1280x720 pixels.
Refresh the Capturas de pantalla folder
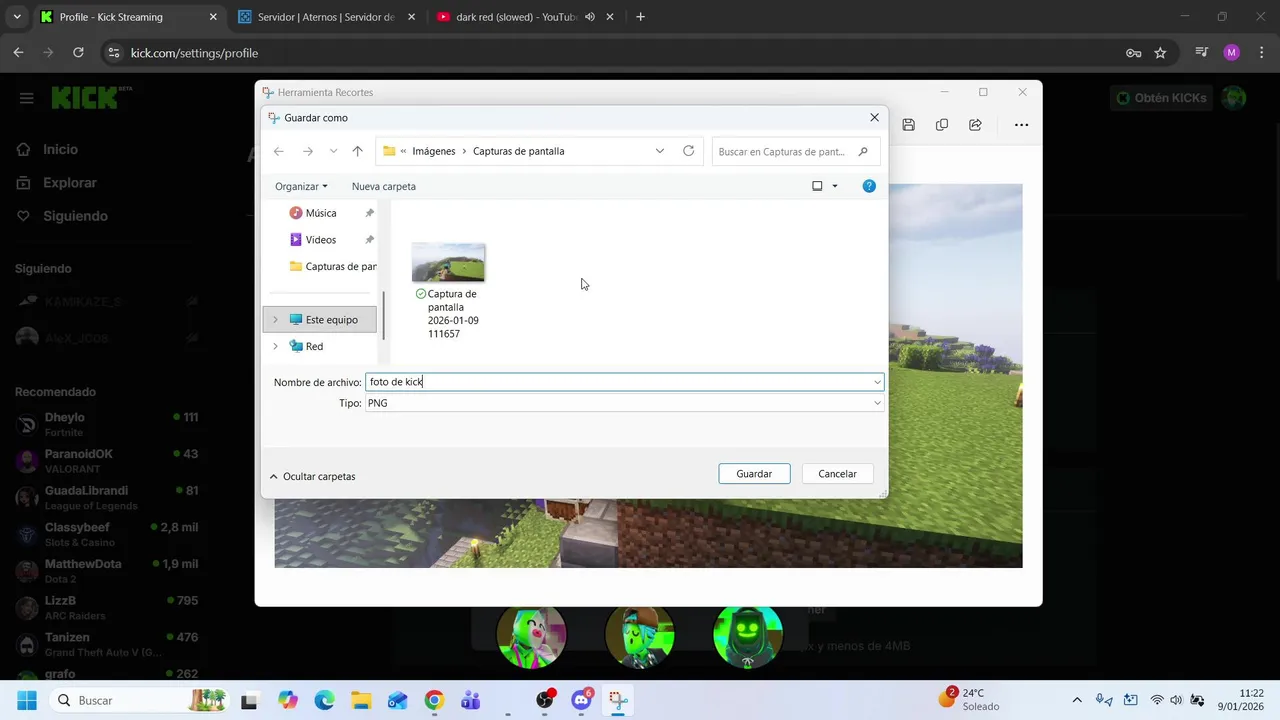pos(688,151)
